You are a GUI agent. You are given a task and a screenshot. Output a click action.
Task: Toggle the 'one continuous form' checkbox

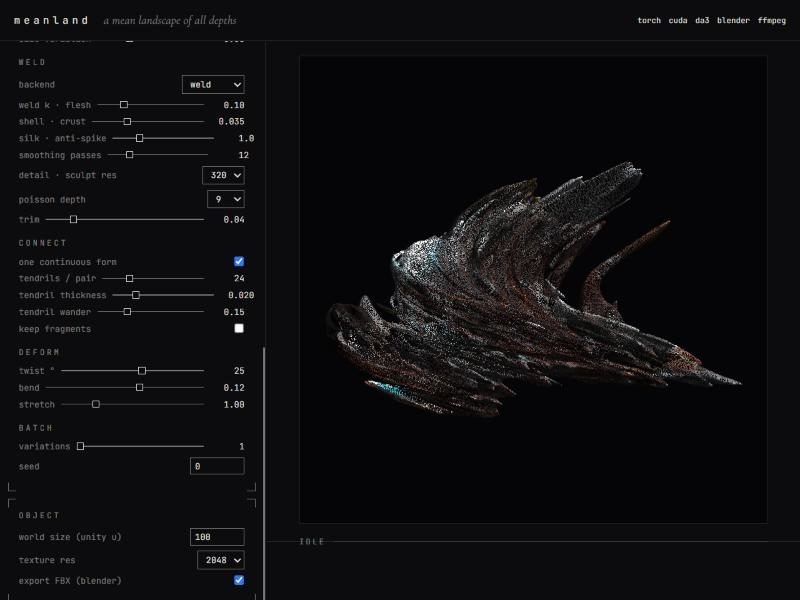point(239,261)
